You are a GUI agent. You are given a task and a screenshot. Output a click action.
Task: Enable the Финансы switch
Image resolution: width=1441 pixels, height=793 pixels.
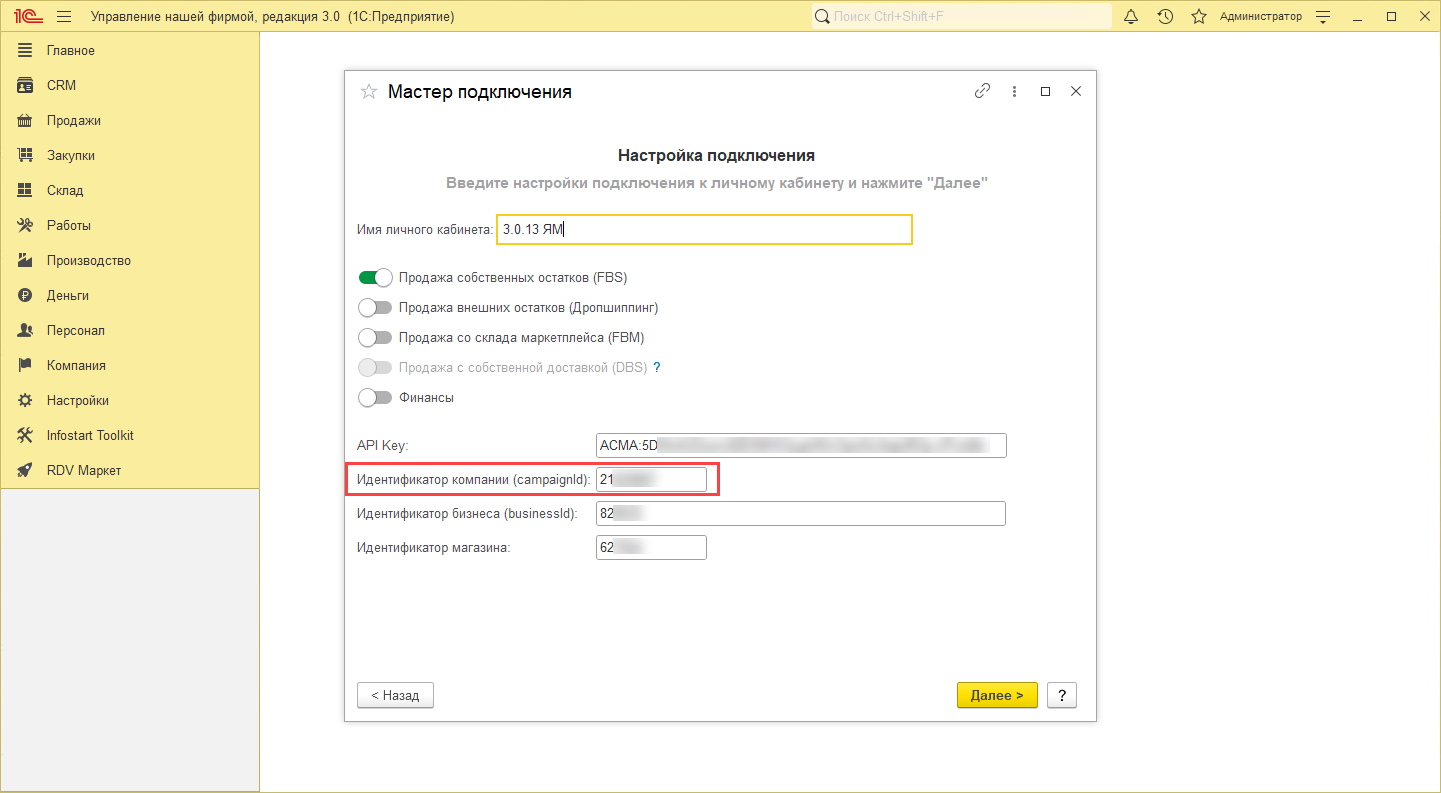(375, 397)
